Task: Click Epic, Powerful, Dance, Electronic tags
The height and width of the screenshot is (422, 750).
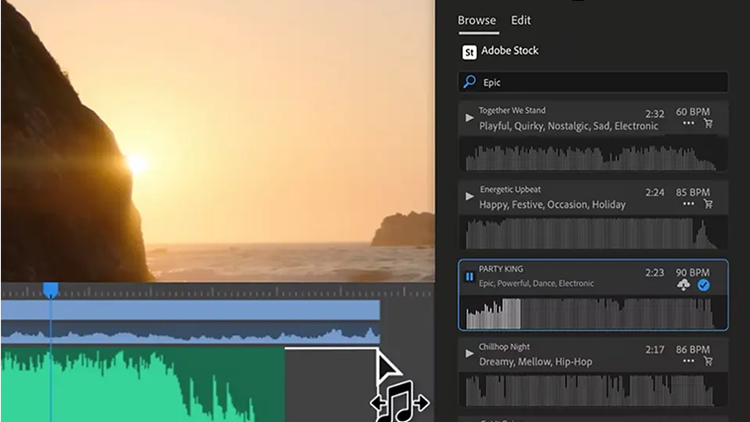Action: [536, 283]
